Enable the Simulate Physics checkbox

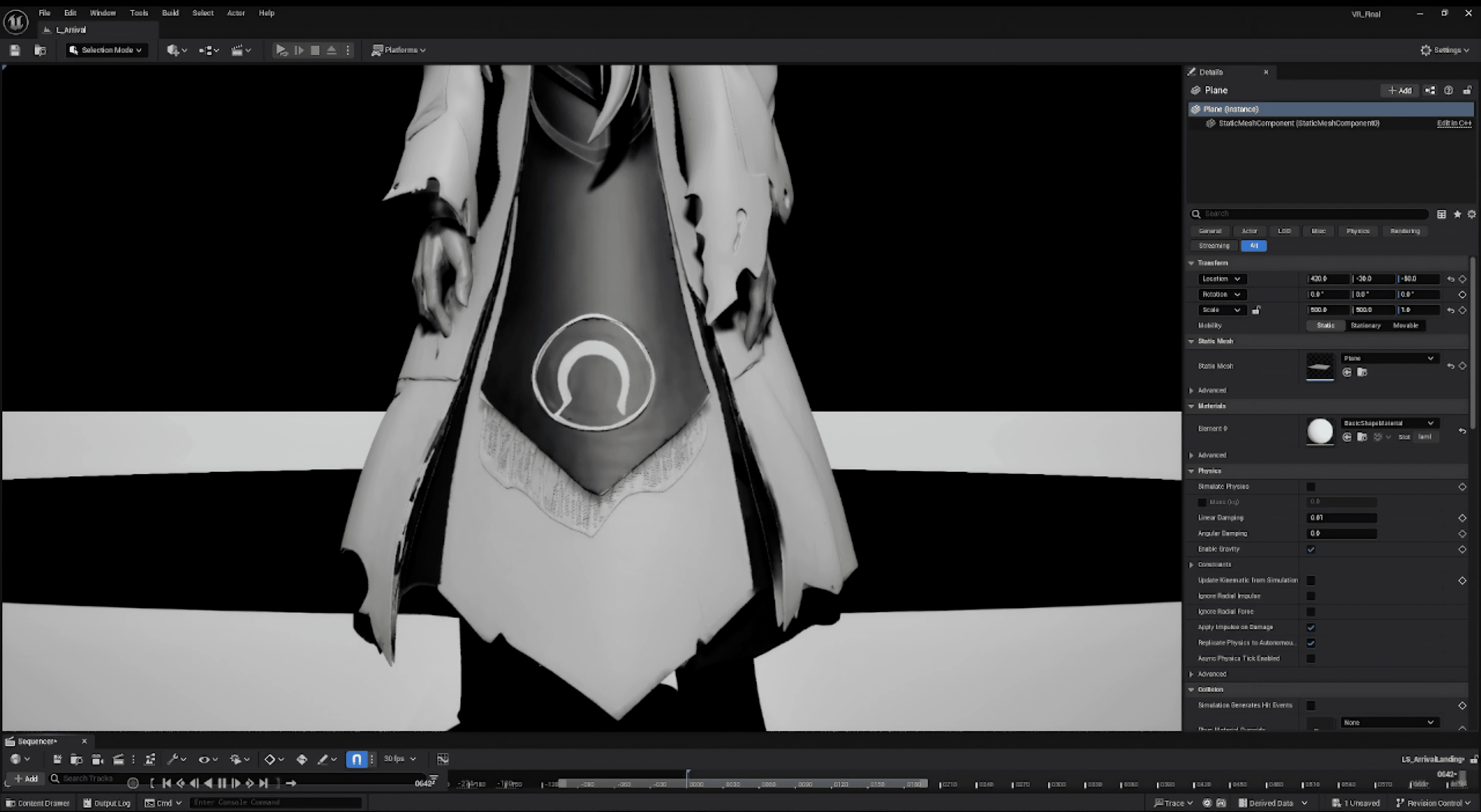click(1311, 487)
